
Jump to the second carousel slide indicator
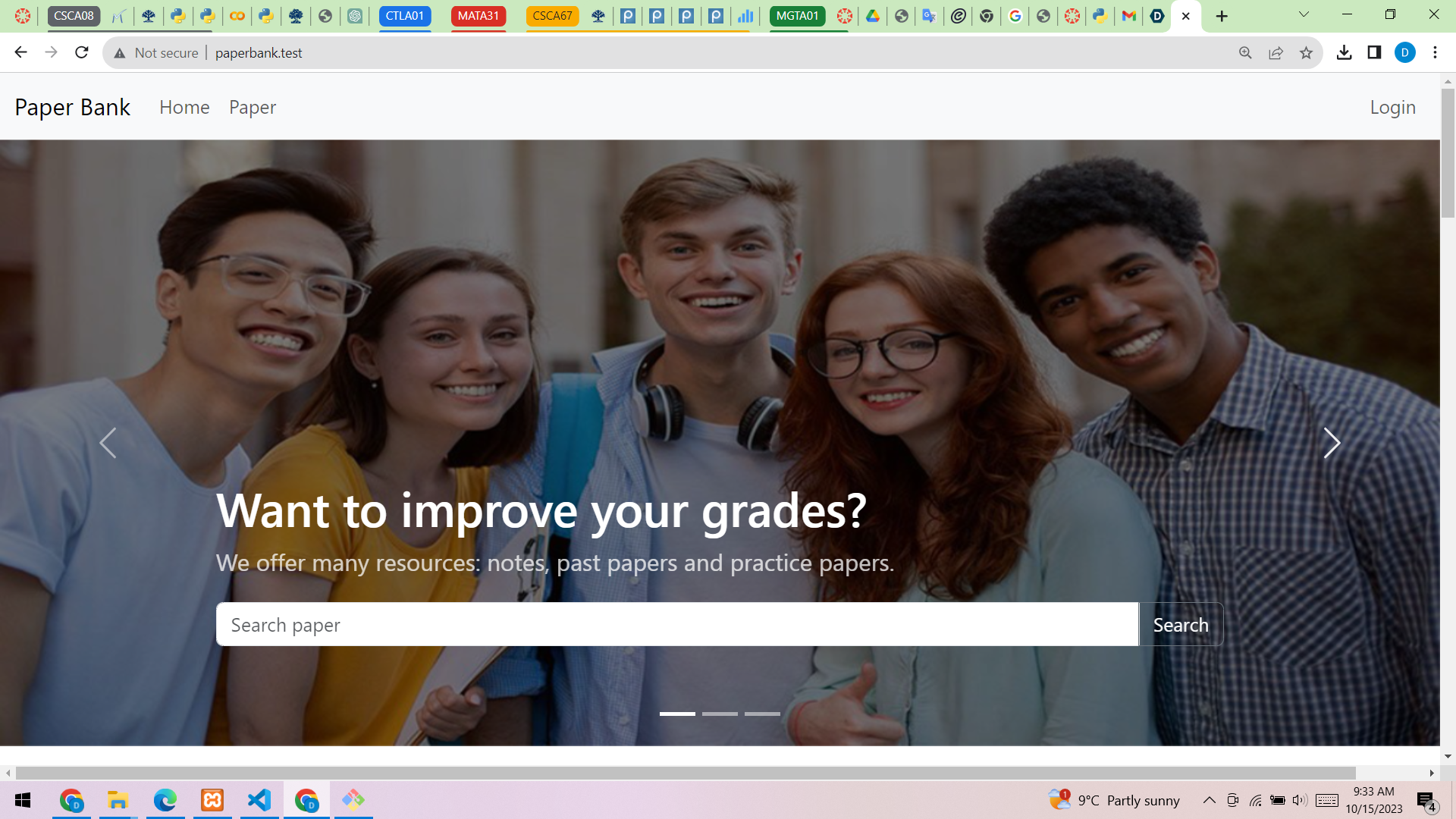tap(720, 714)
